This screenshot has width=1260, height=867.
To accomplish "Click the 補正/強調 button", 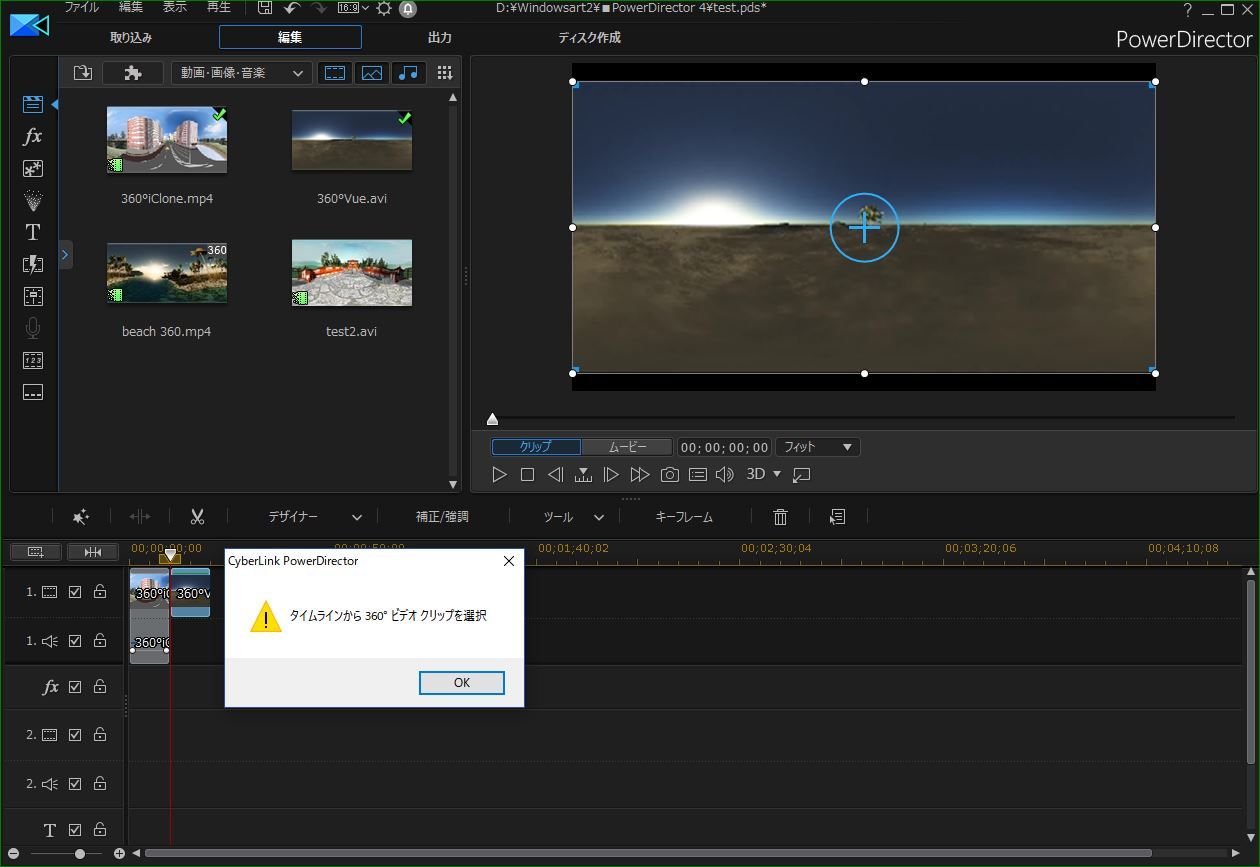I will pos(442,517).
